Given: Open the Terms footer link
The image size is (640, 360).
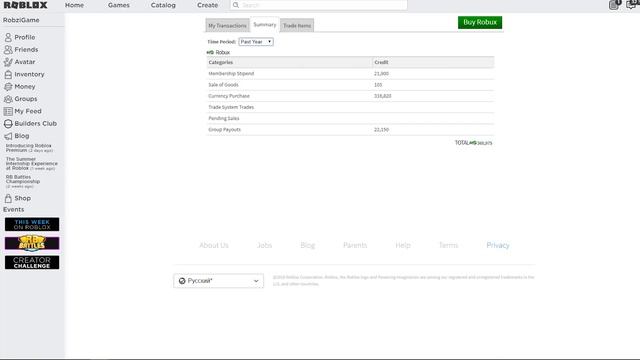Looking at the screenshot, I should tap(448, 245).
